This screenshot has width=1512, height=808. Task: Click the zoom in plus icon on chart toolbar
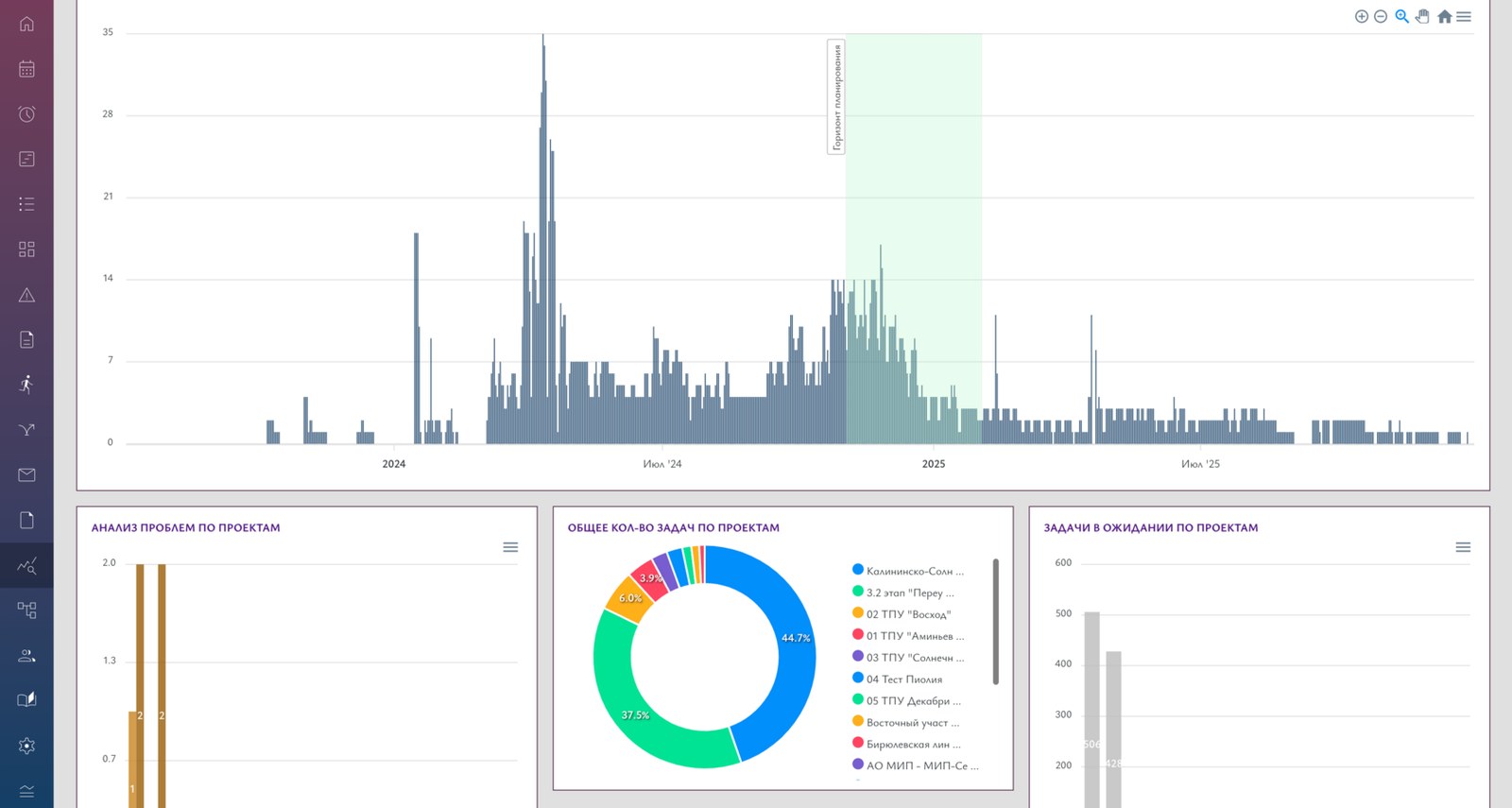coord(1362,16)
